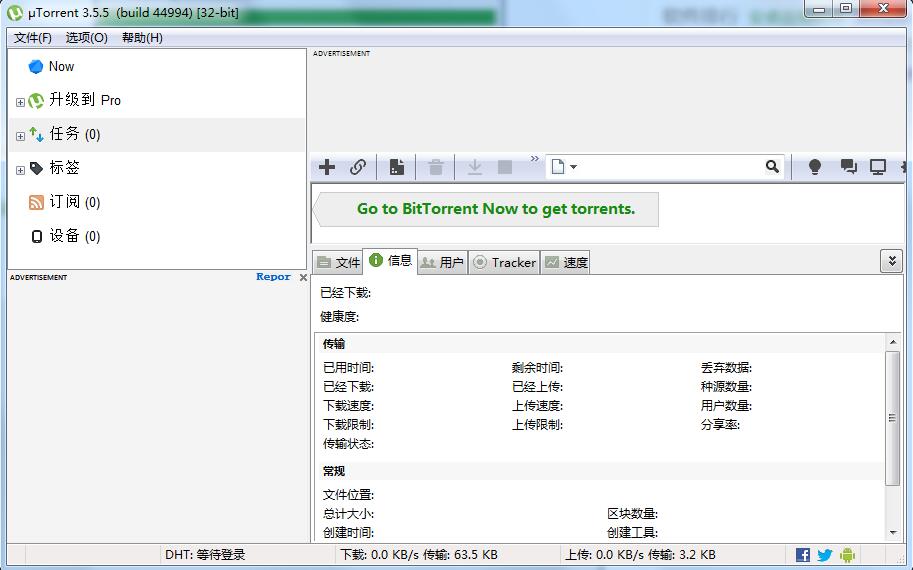Image resolution: width=913 pixels, height=570 pixels.
Task: Open the 选项(O) menu
Action: click(x=86, y=38)
